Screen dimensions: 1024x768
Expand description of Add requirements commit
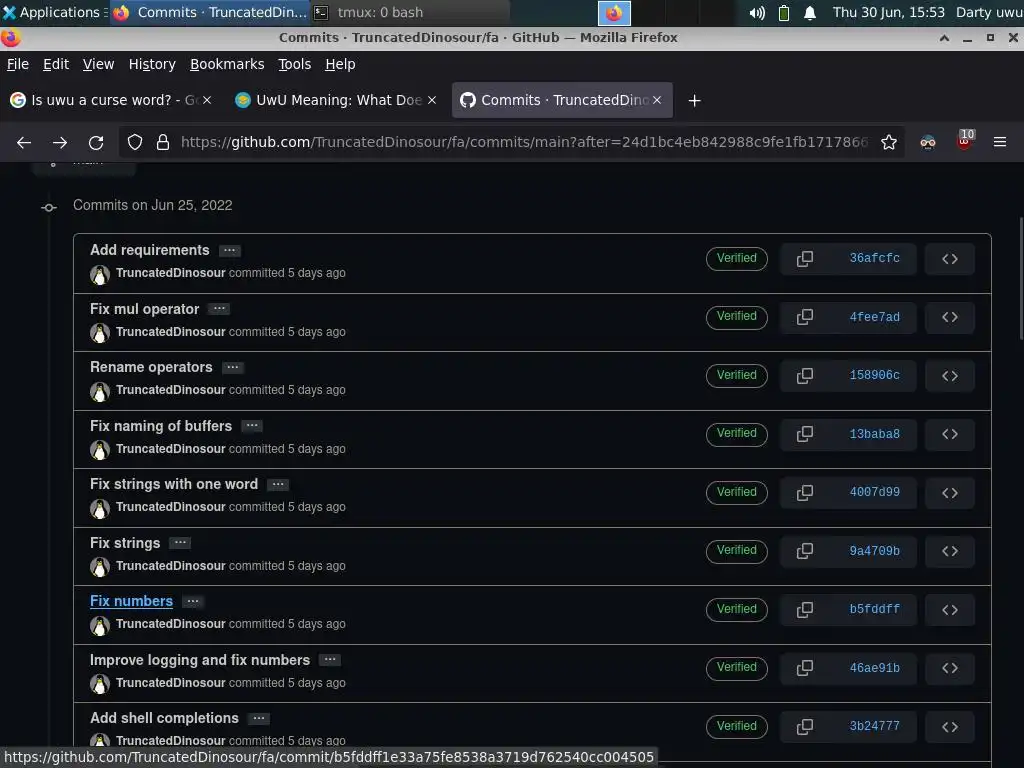tap(229, 250)
